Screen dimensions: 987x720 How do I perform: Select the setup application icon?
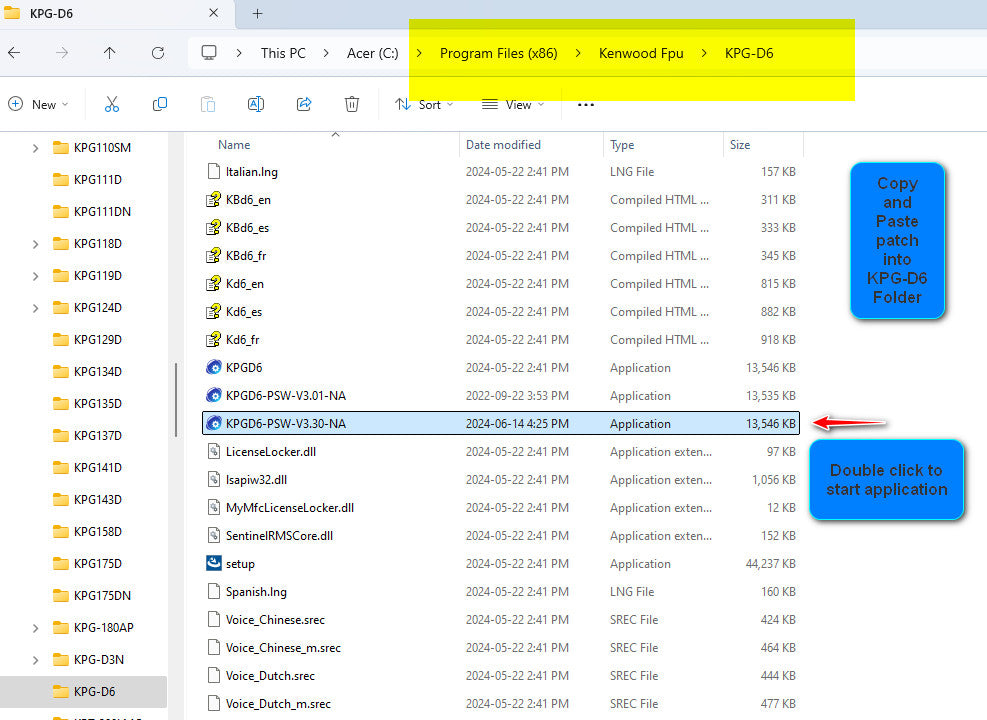tap(213, 563)
